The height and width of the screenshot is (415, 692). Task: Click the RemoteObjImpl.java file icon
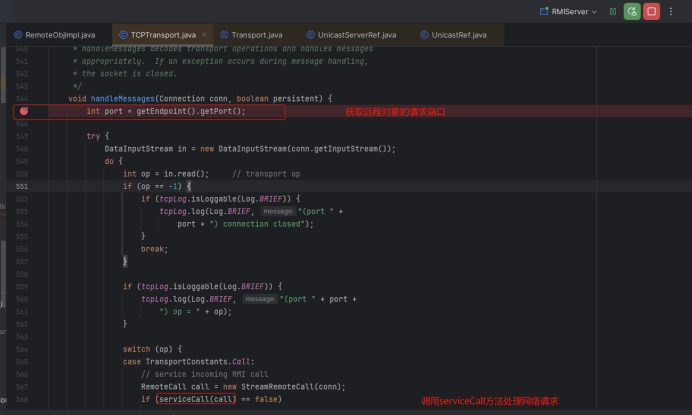pyautogui.click(x=18, y=34)
